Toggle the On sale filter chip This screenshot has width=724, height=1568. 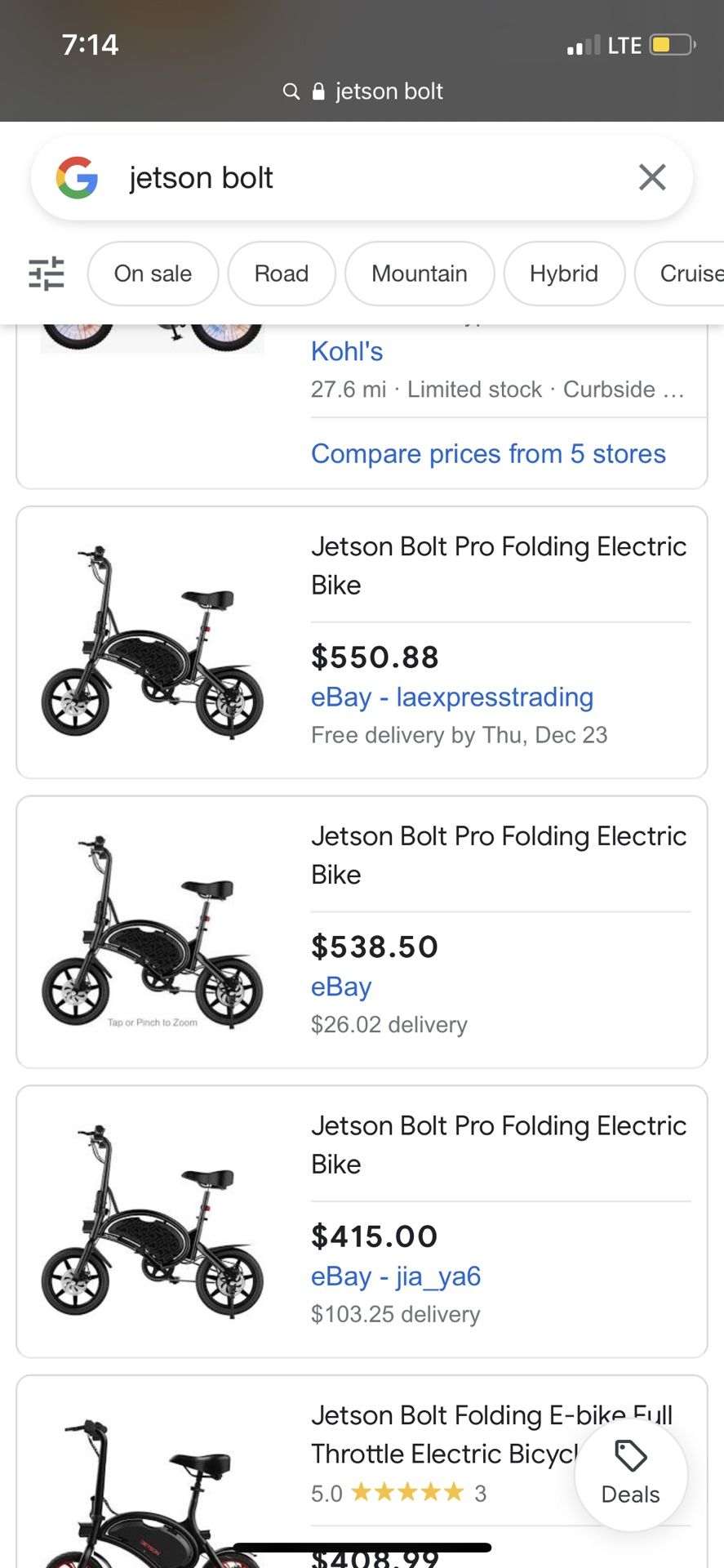[x=153, y=274]
